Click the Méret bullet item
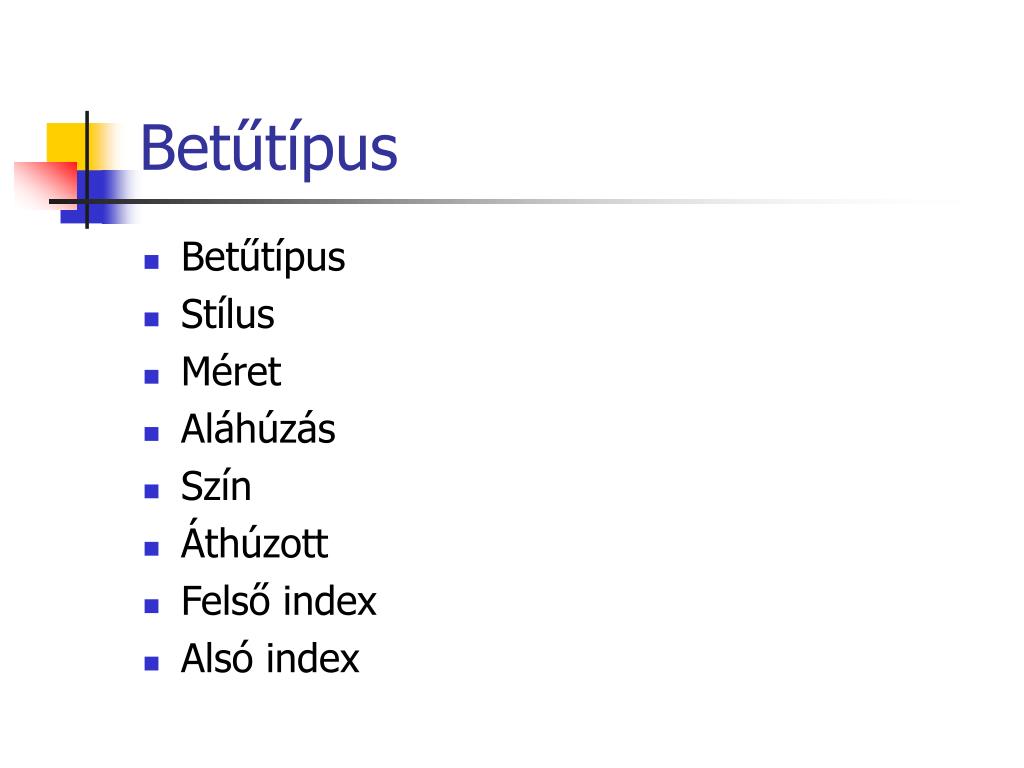The image size is (1024, 768). (231, 372)
